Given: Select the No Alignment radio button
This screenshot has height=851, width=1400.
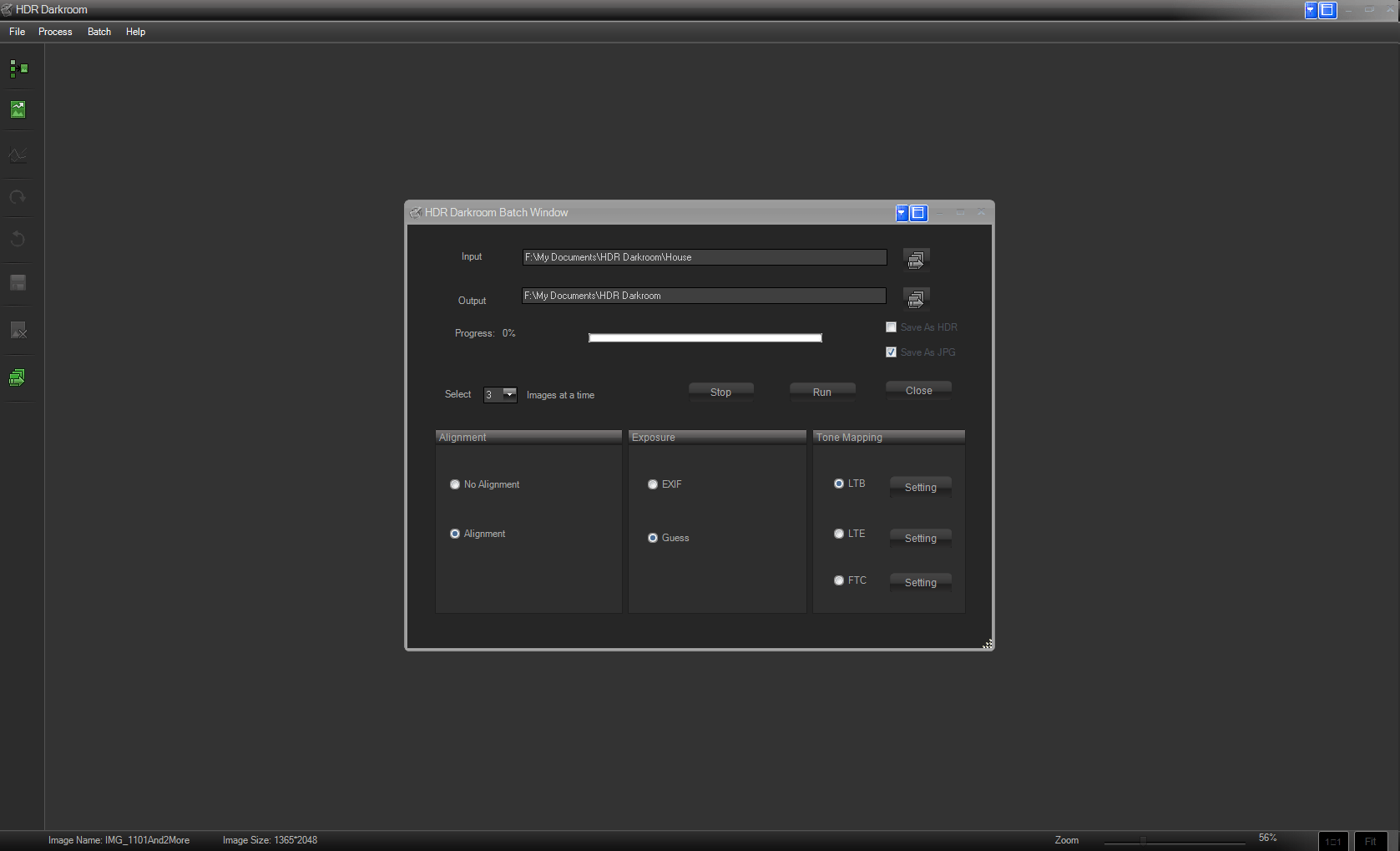Looking at the screenshot, I should (454, 484).
